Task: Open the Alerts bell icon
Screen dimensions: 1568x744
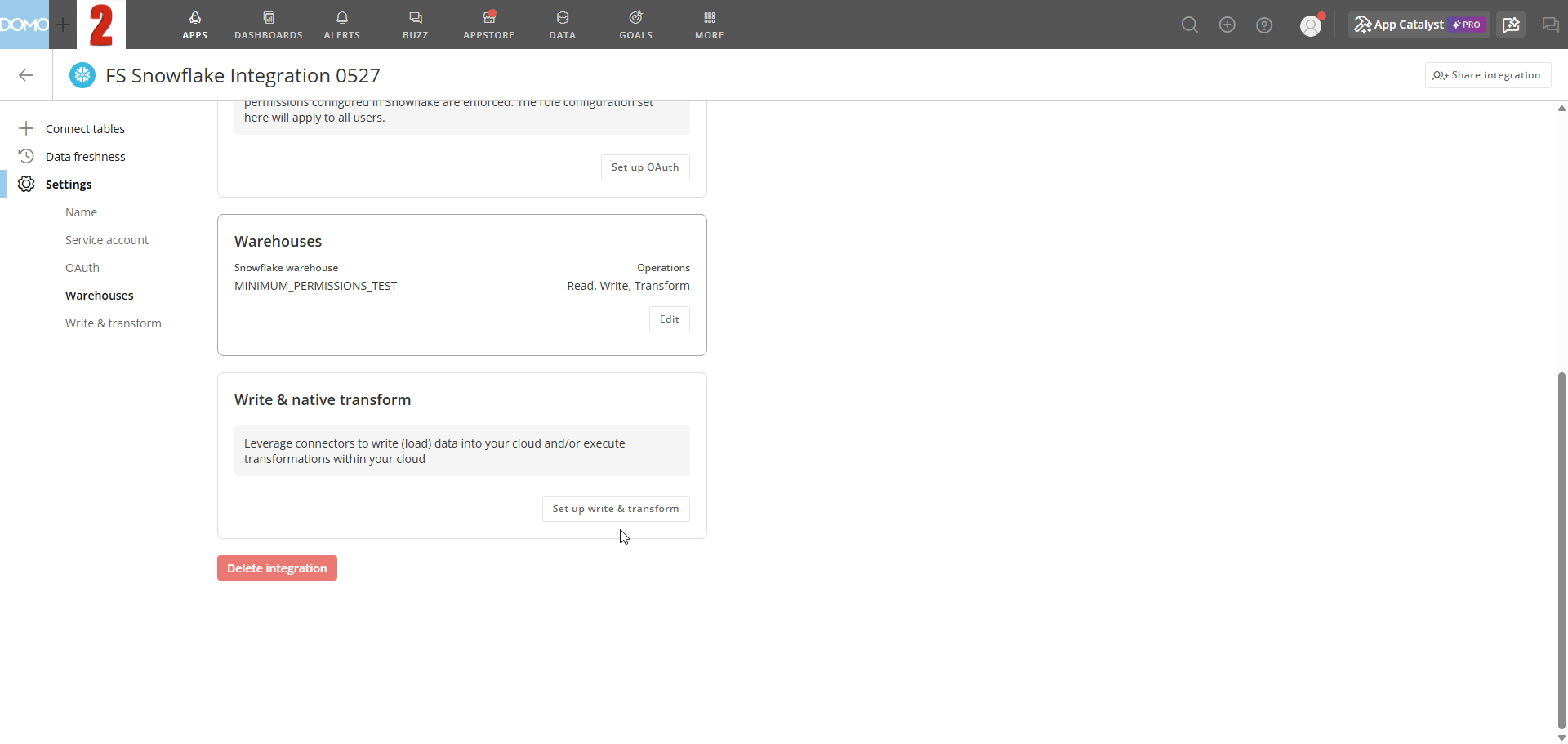Action: coord(342,17)
